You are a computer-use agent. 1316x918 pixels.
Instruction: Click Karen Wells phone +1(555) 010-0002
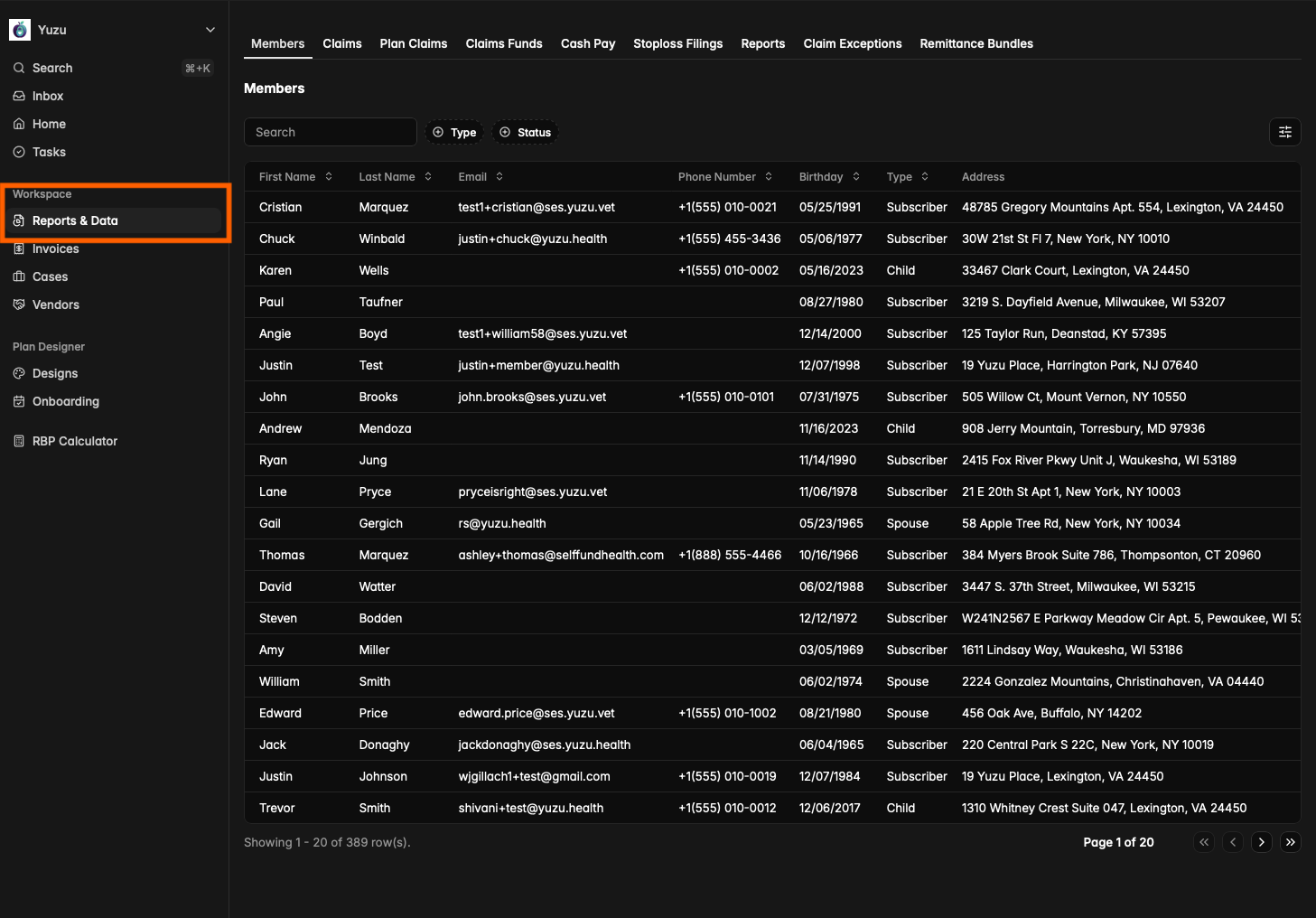click(x=728, y=270)
